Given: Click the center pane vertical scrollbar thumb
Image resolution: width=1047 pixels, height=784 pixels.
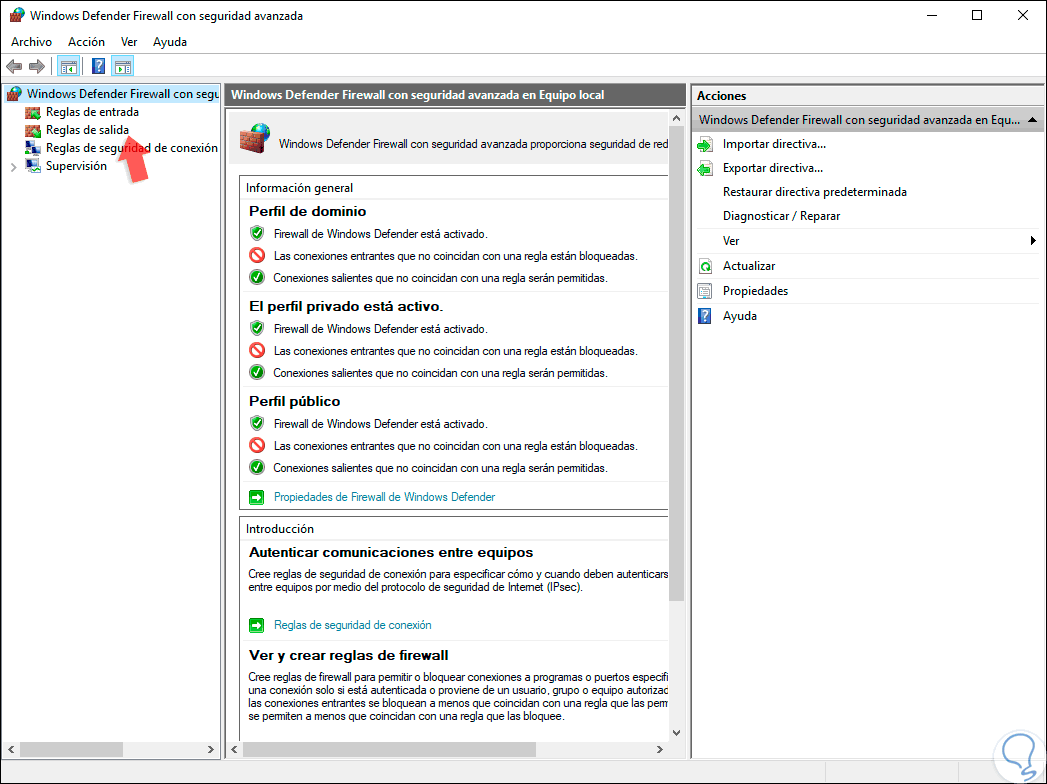Looking at the screenshot, I should point(676,364).
